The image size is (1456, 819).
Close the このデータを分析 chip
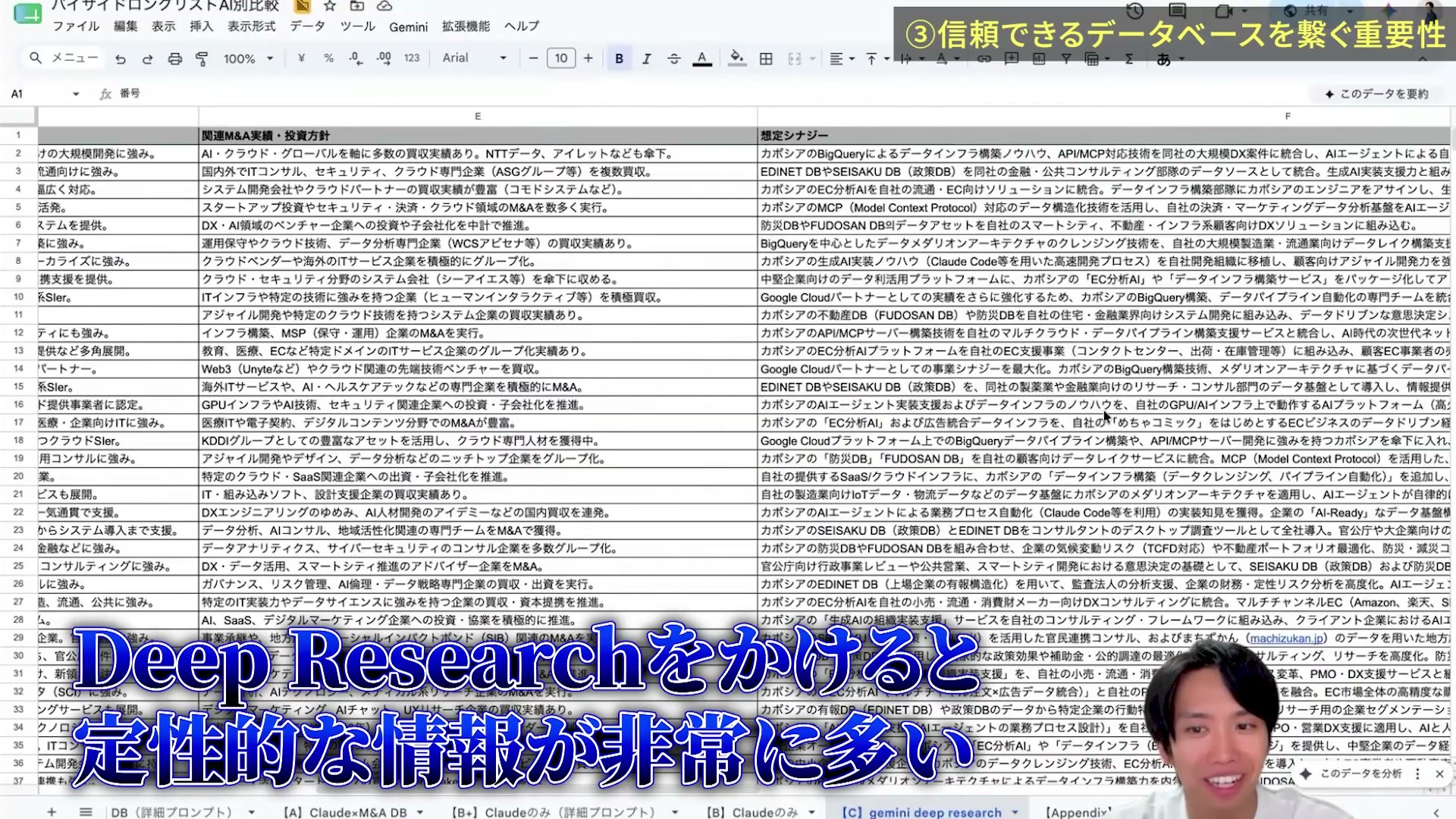[1439, 773]
